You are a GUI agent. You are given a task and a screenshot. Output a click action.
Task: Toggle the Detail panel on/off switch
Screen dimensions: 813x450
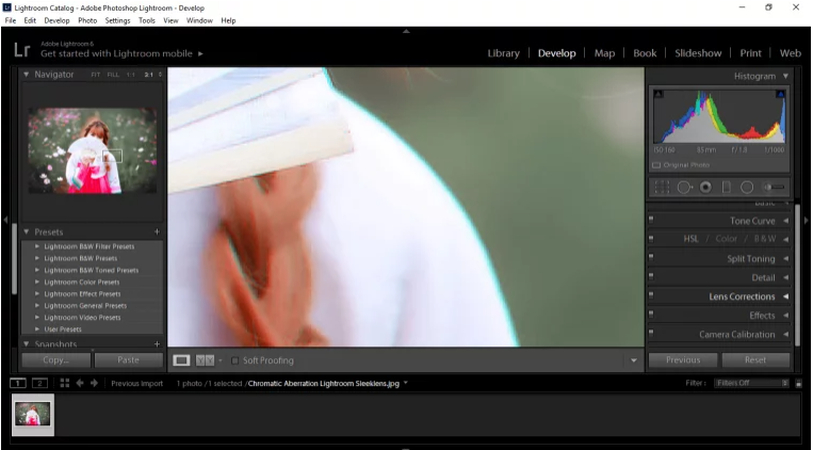click(x=651, y=276)
